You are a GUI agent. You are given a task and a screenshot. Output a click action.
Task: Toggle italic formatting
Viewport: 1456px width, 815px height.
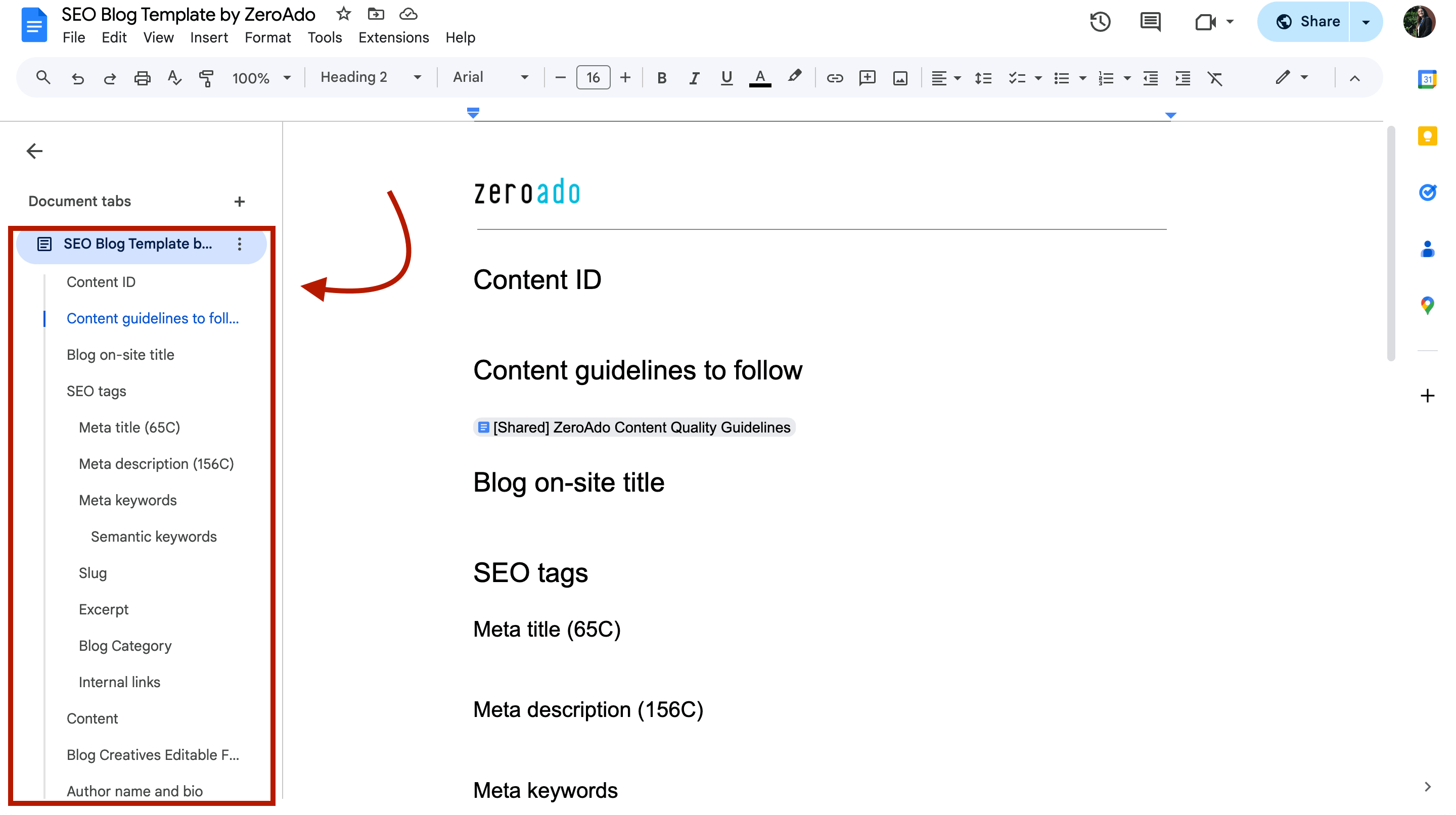point(694,78)
